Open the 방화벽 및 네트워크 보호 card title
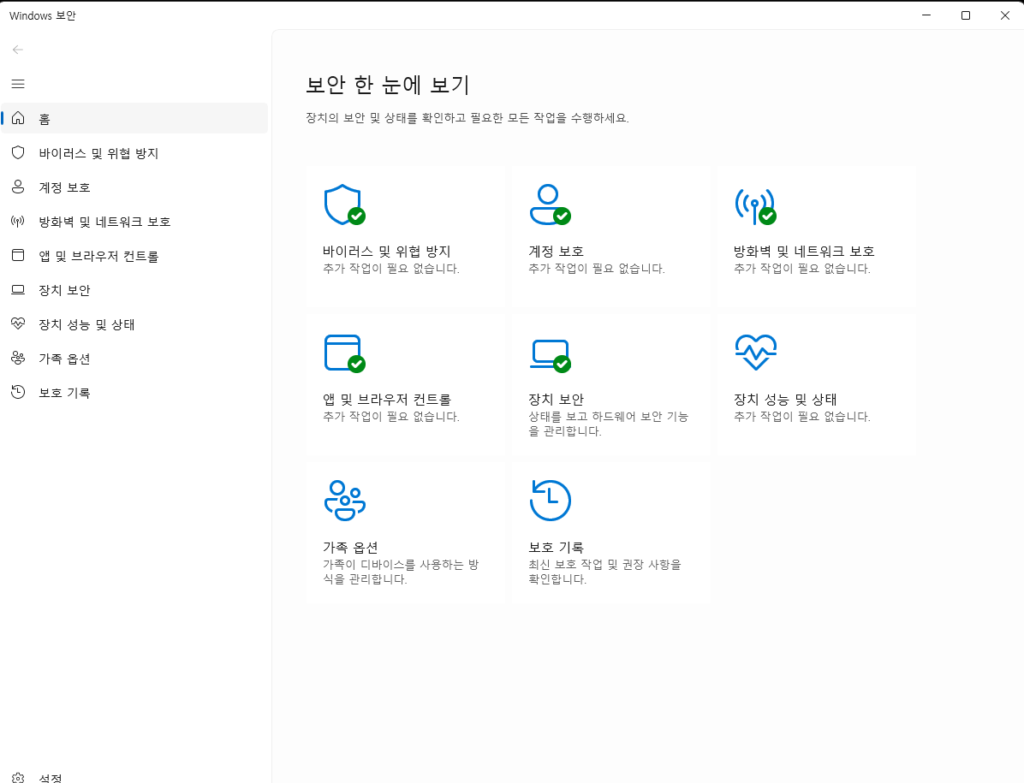The height and width of the screenshot is (783, 1024). 804,251
